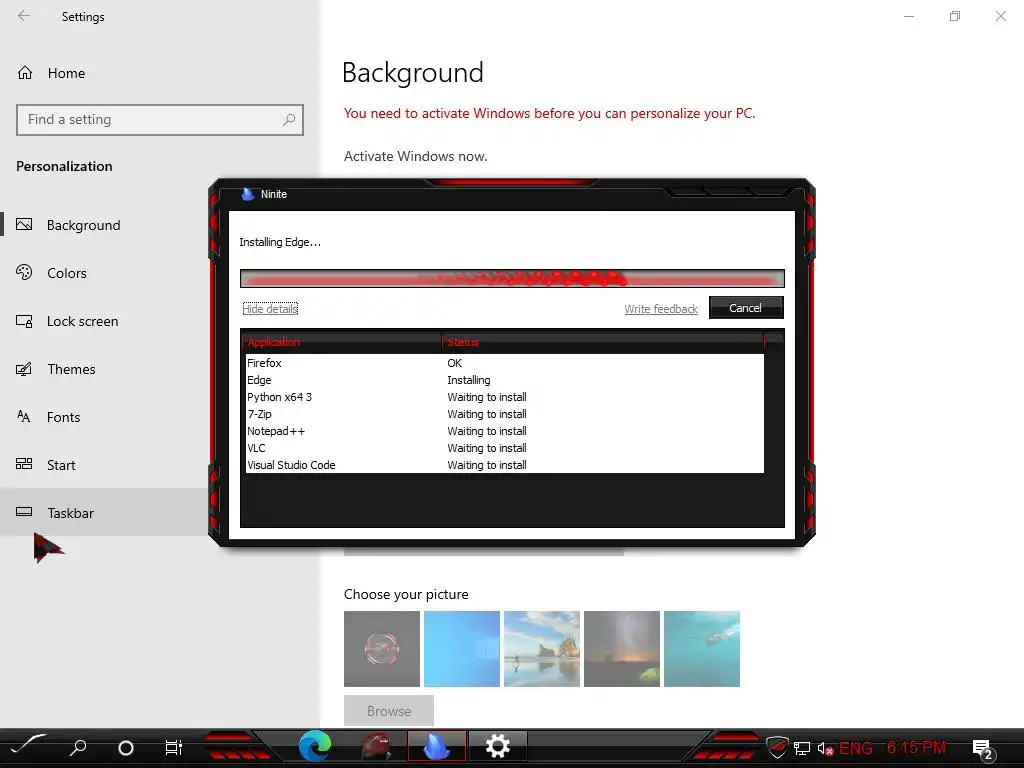Click Application column header in Ninite

tap(342, 342)
